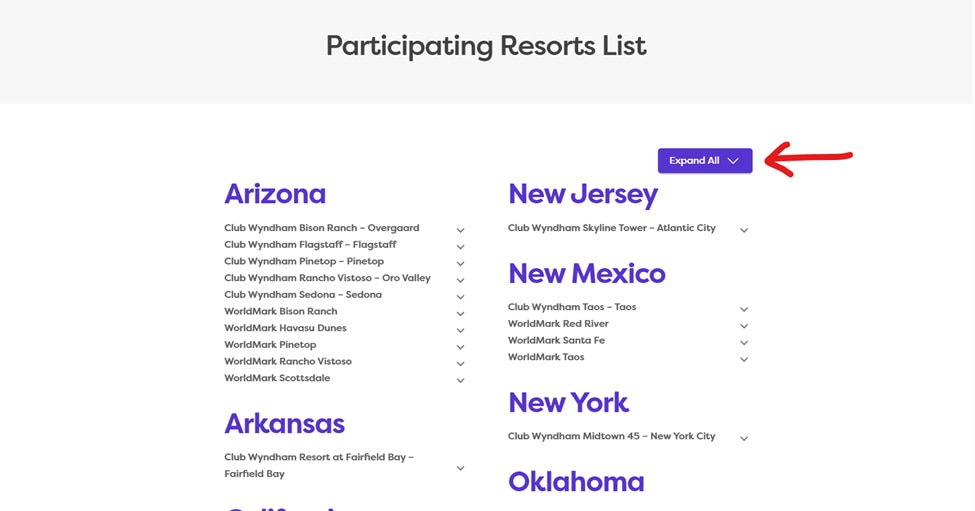Select Club Wyndham Sedona – Sedona text

coord(303,295)
